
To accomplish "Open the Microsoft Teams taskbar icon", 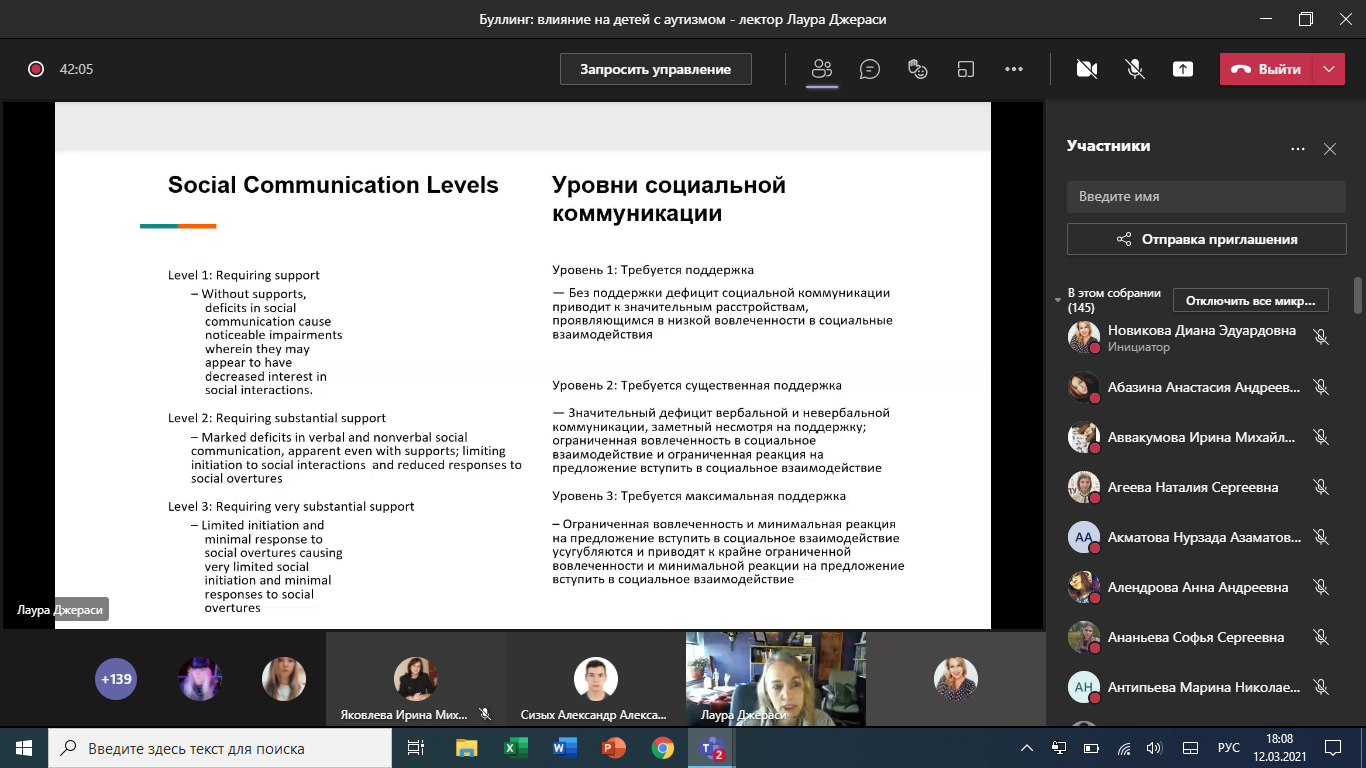I will click(711, 748).
